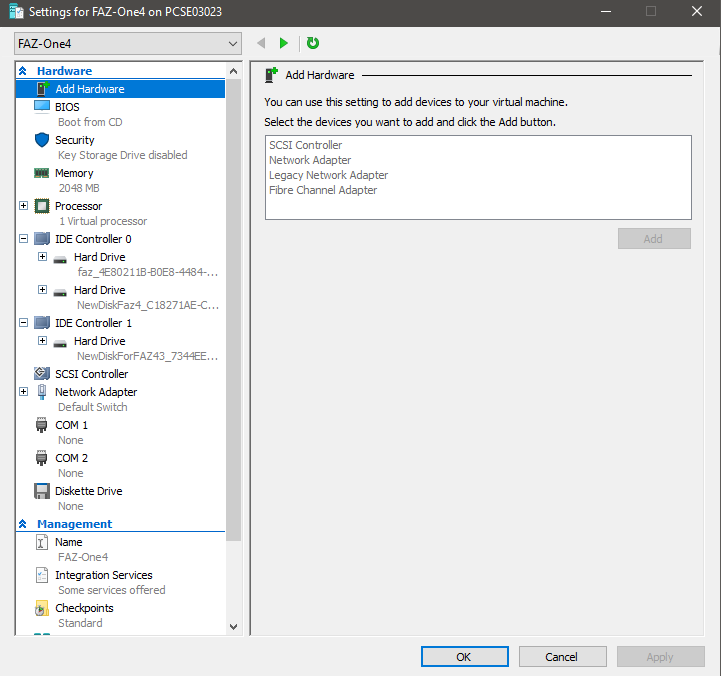The width and height of the screenshot is (721, 676).
Task: Select Fibre Channel Adapter in device list
Action: (322, 190)
